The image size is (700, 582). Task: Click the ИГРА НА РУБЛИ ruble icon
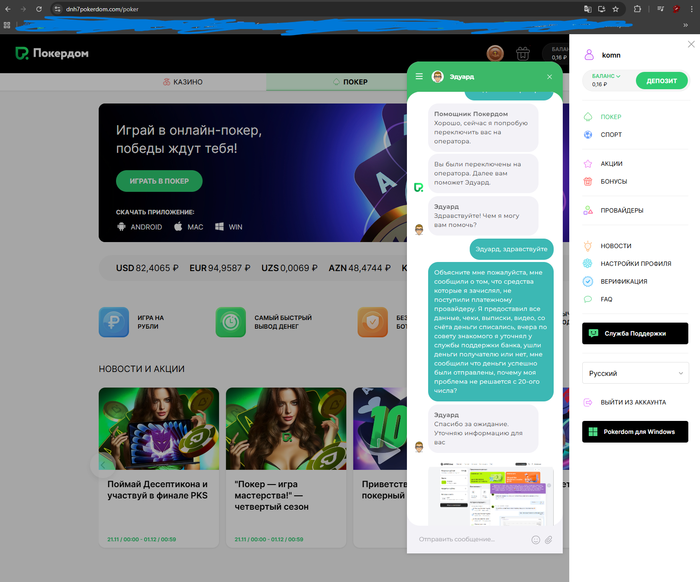tap(114, 322)
